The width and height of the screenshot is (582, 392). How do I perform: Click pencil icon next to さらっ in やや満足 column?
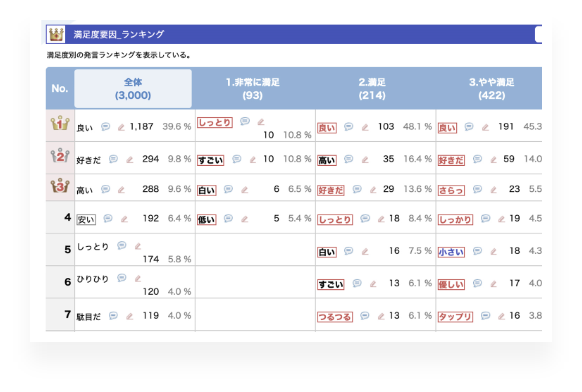[493, 190]
